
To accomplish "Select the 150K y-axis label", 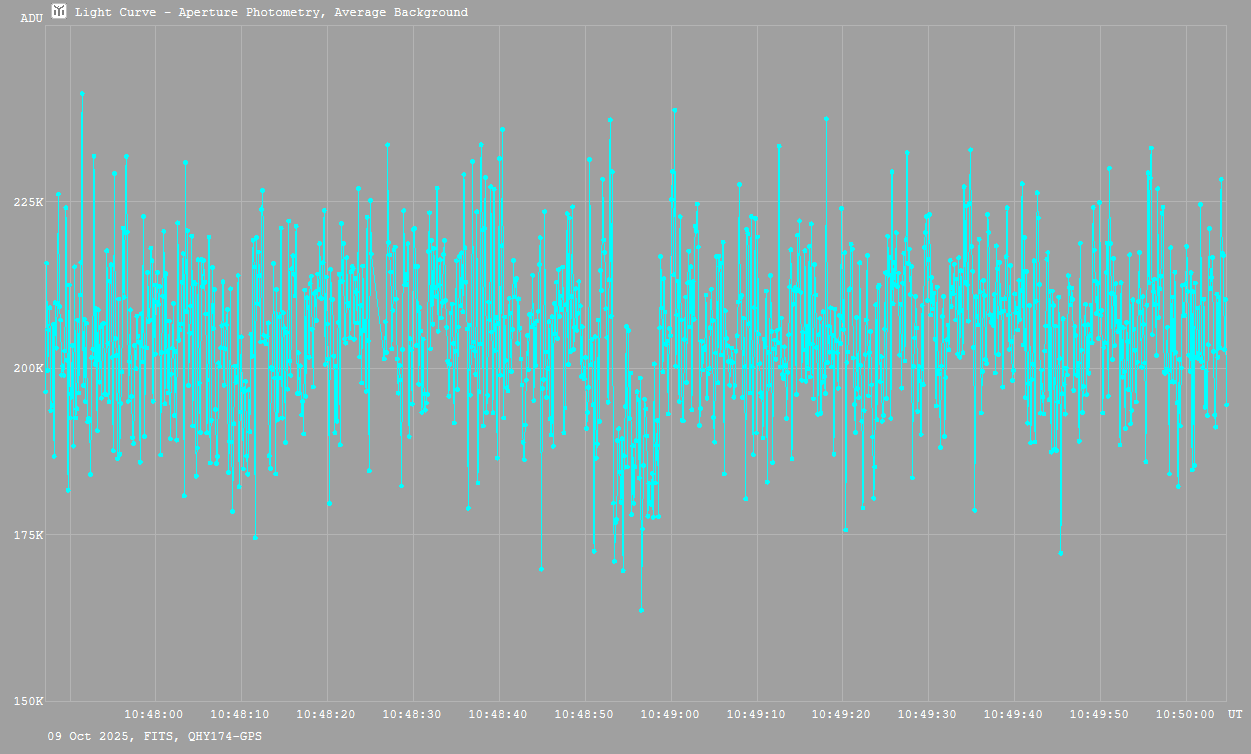I will point(27,701).
